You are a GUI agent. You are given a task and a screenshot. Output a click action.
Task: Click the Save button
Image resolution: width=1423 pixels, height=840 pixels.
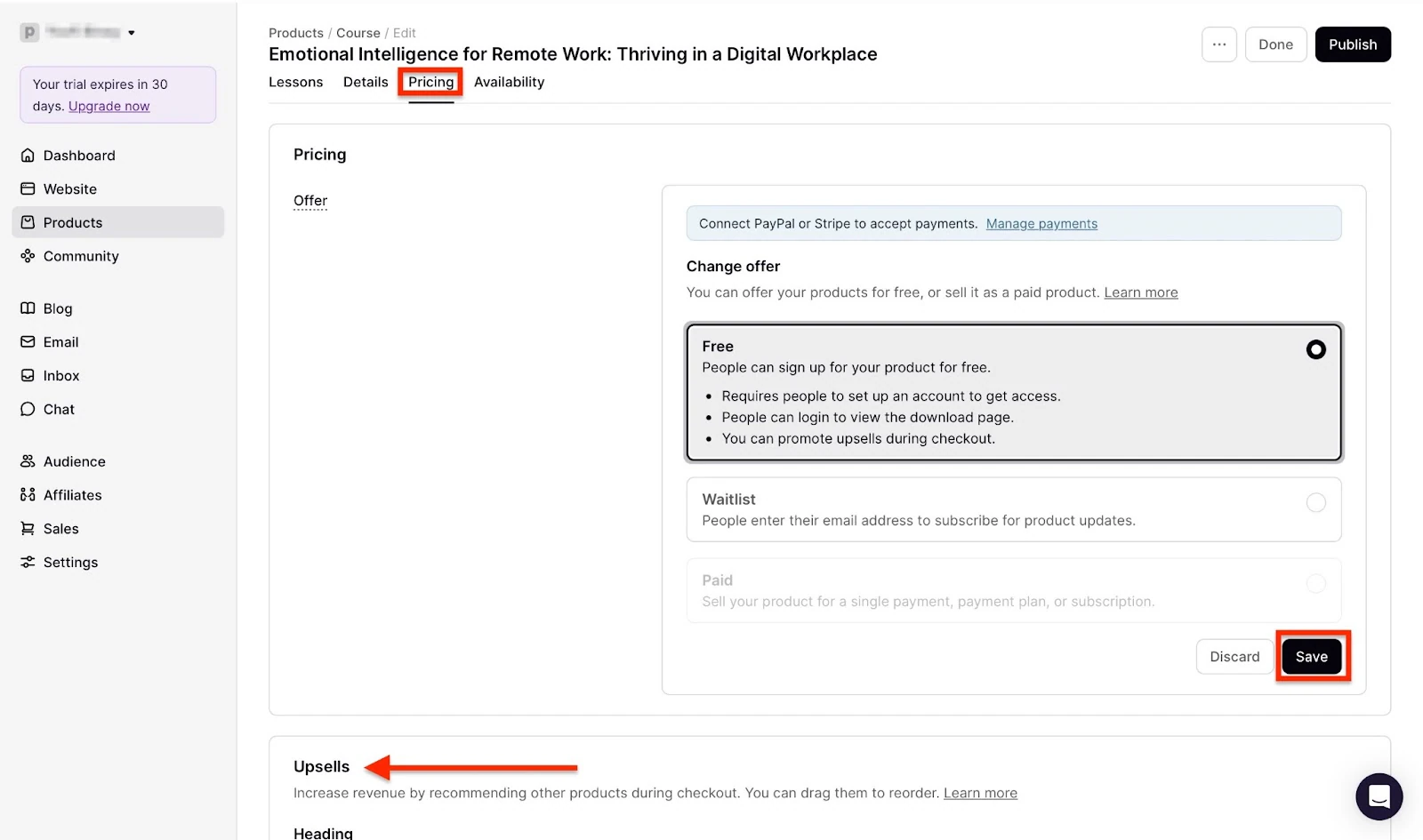[1311, 657]
